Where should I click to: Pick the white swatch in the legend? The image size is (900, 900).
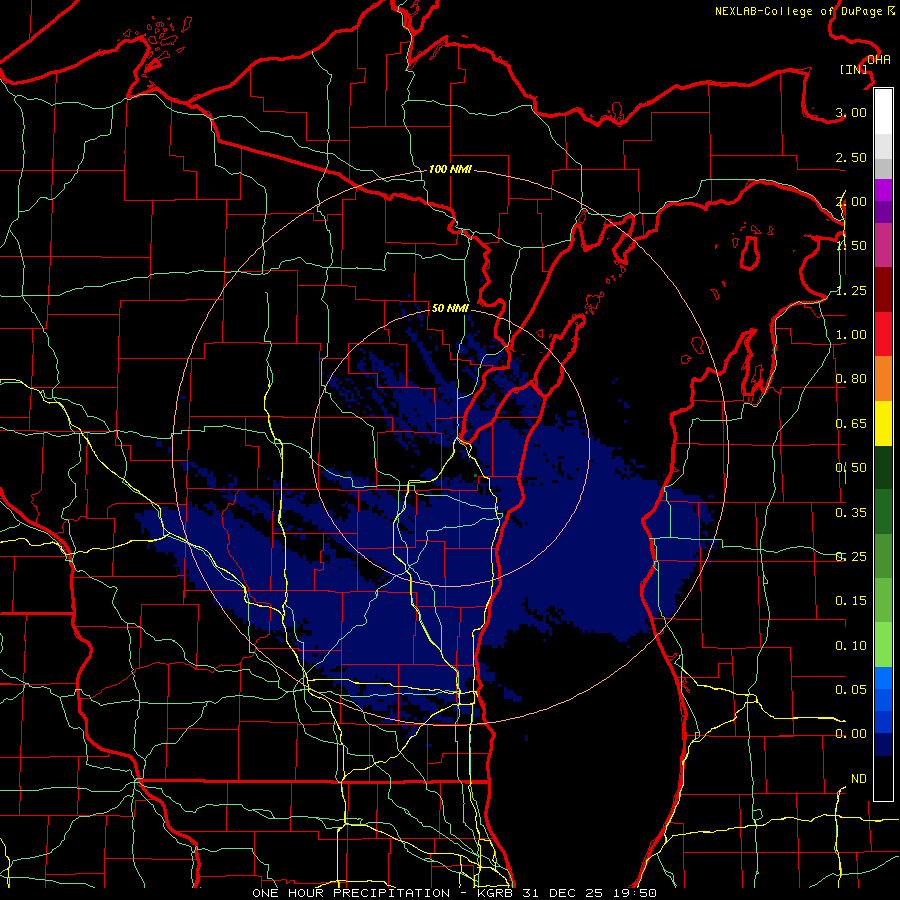click(x=883, y=112)
